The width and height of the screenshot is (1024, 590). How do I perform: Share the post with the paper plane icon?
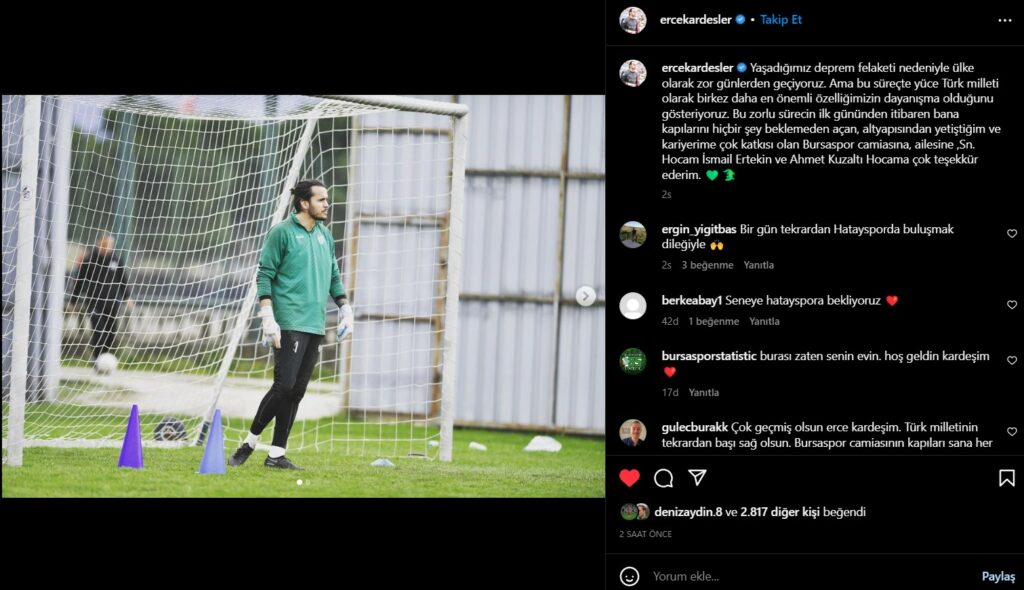click(x=697, y=478)
